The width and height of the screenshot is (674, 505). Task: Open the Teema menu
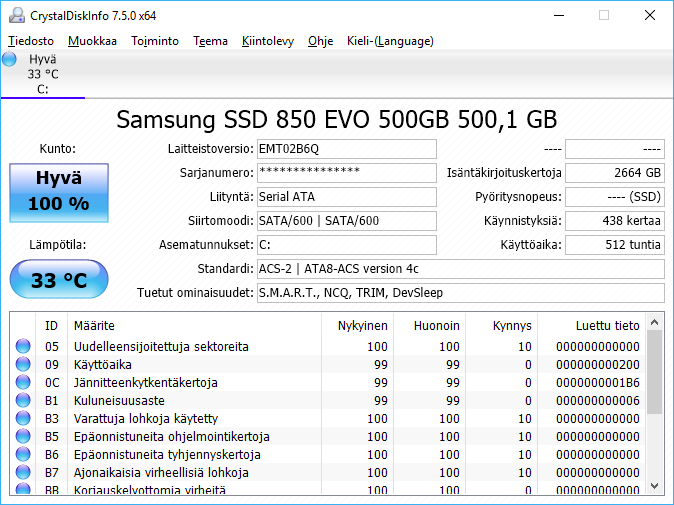(x=210, y=41)
